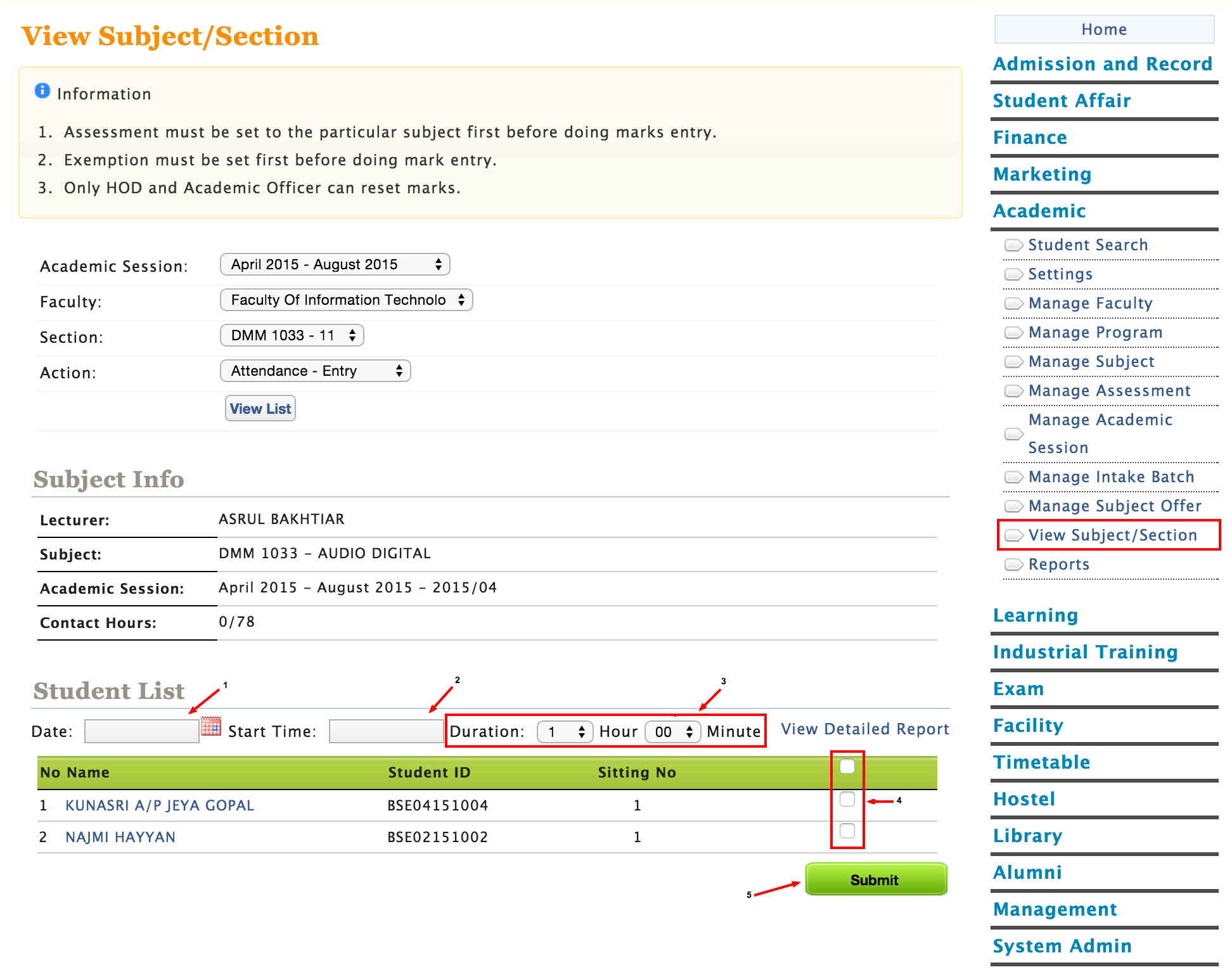Click the tag icon beside Settings
This screenshot has height=979, width=1232.
(x=1013, y=274)
